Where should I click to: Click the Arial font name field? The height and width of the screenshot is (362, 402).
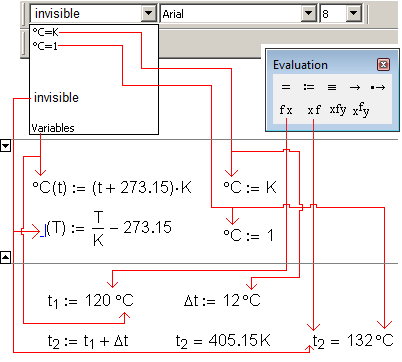pyautogui.click(x=231, y=14)
